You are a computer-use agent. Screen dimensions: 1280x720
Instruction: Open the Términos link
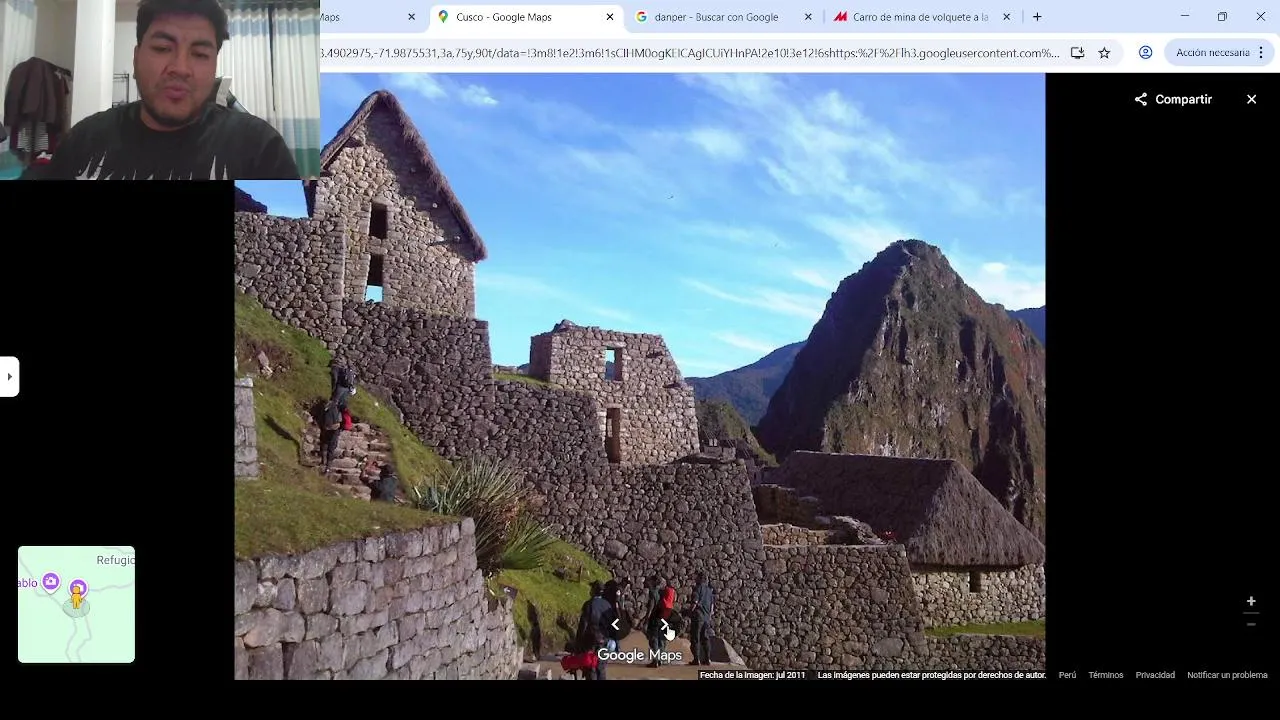click(1106, 675)
